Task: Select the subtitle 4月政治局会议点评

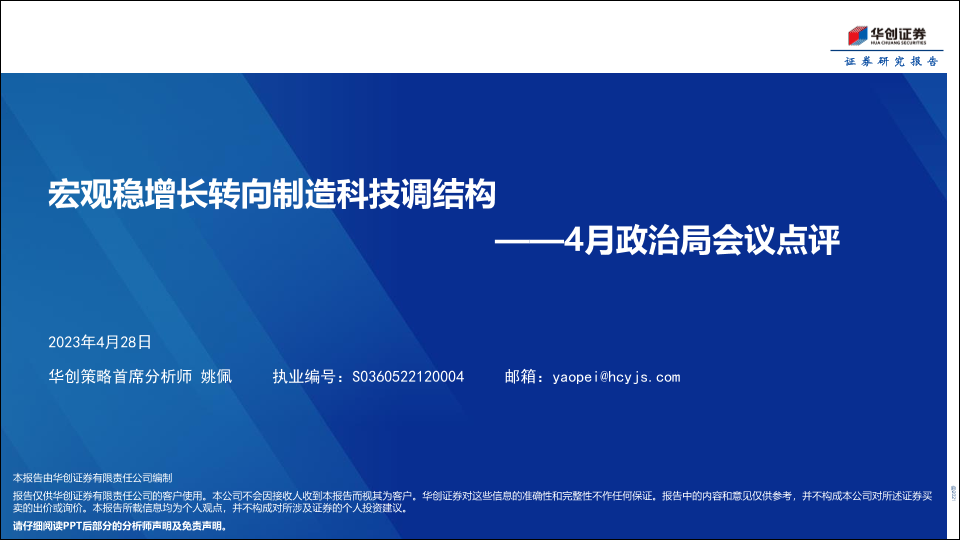Action: (701, 242)
